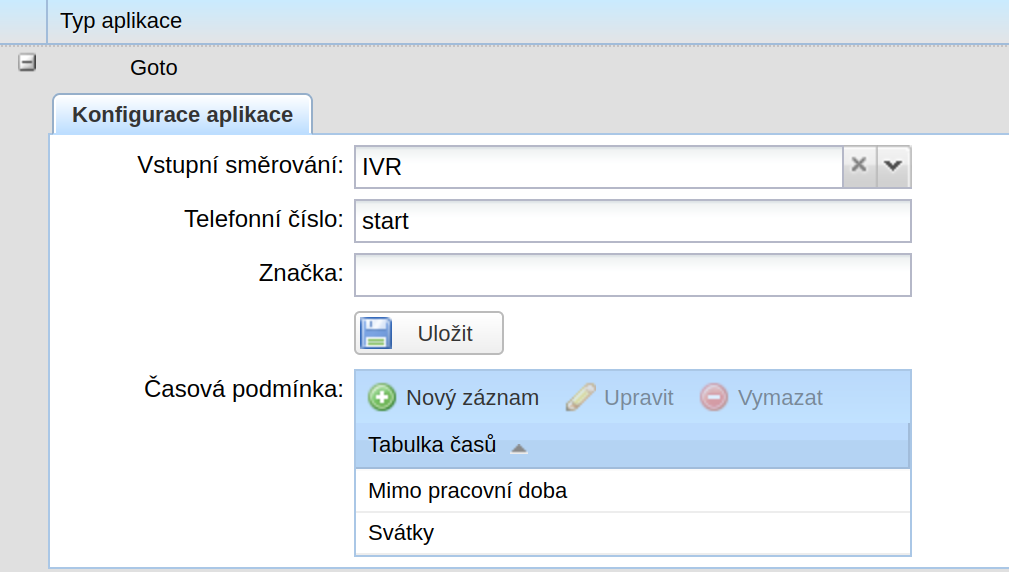
Task: Select the Svátky row
Action: tap(633, 533)
